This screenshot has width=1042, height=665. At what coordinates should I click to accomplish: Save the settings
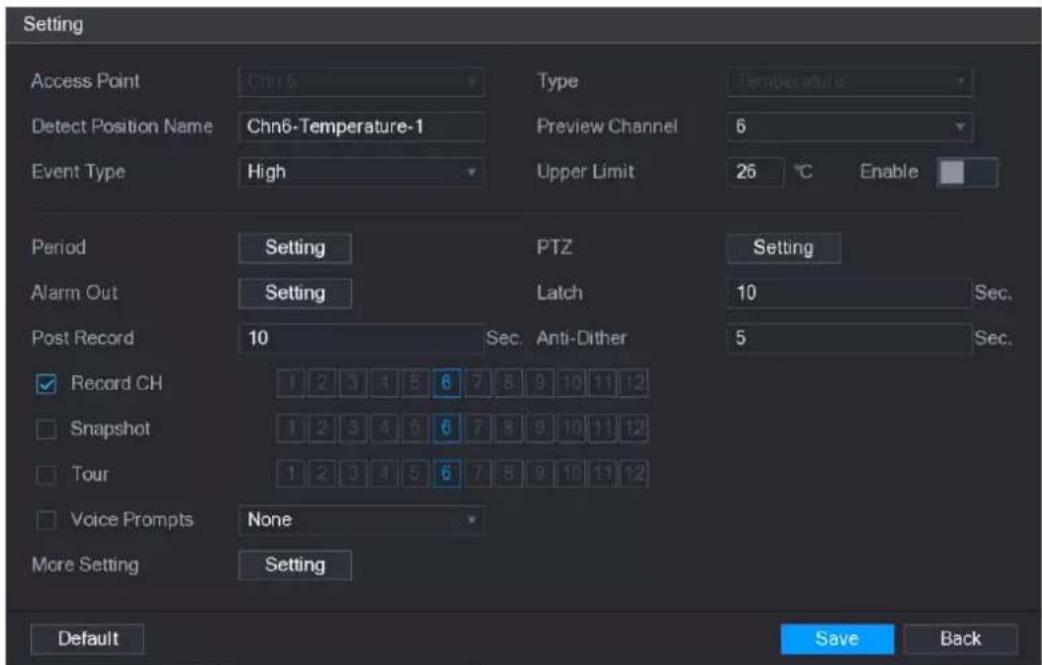pyautogui.click(x=837, y=638)
